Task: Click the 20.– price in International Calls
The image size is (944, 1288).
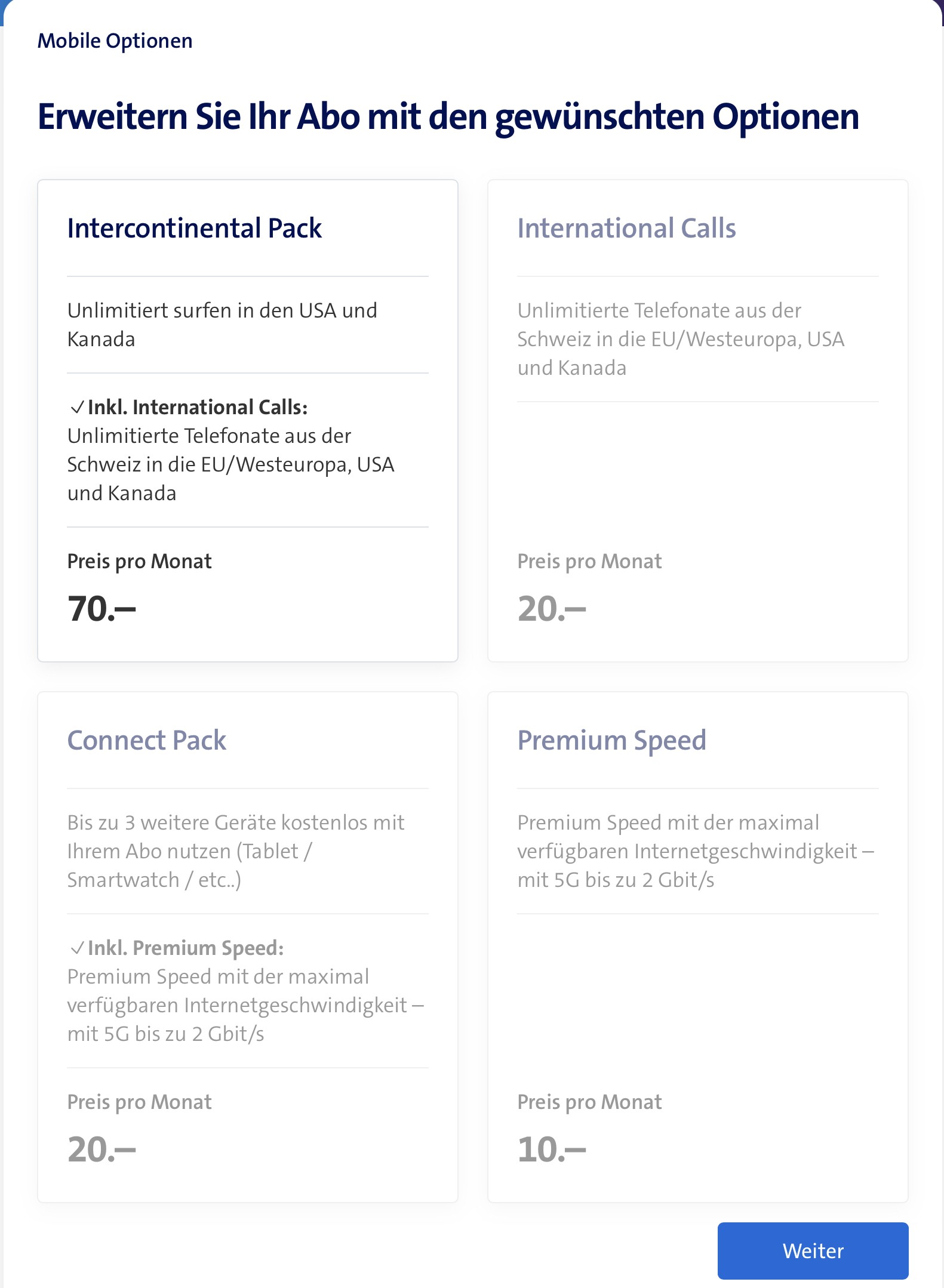Action: click(551, 609)
